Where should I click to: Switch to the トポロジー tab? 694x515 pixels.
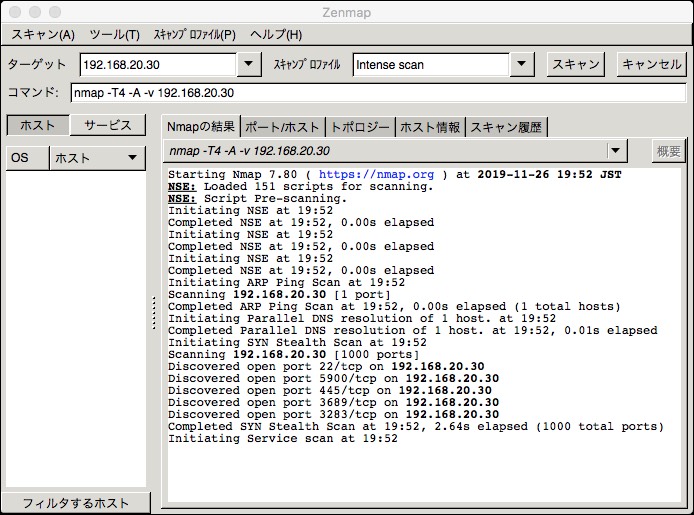(x=360, y=127)
